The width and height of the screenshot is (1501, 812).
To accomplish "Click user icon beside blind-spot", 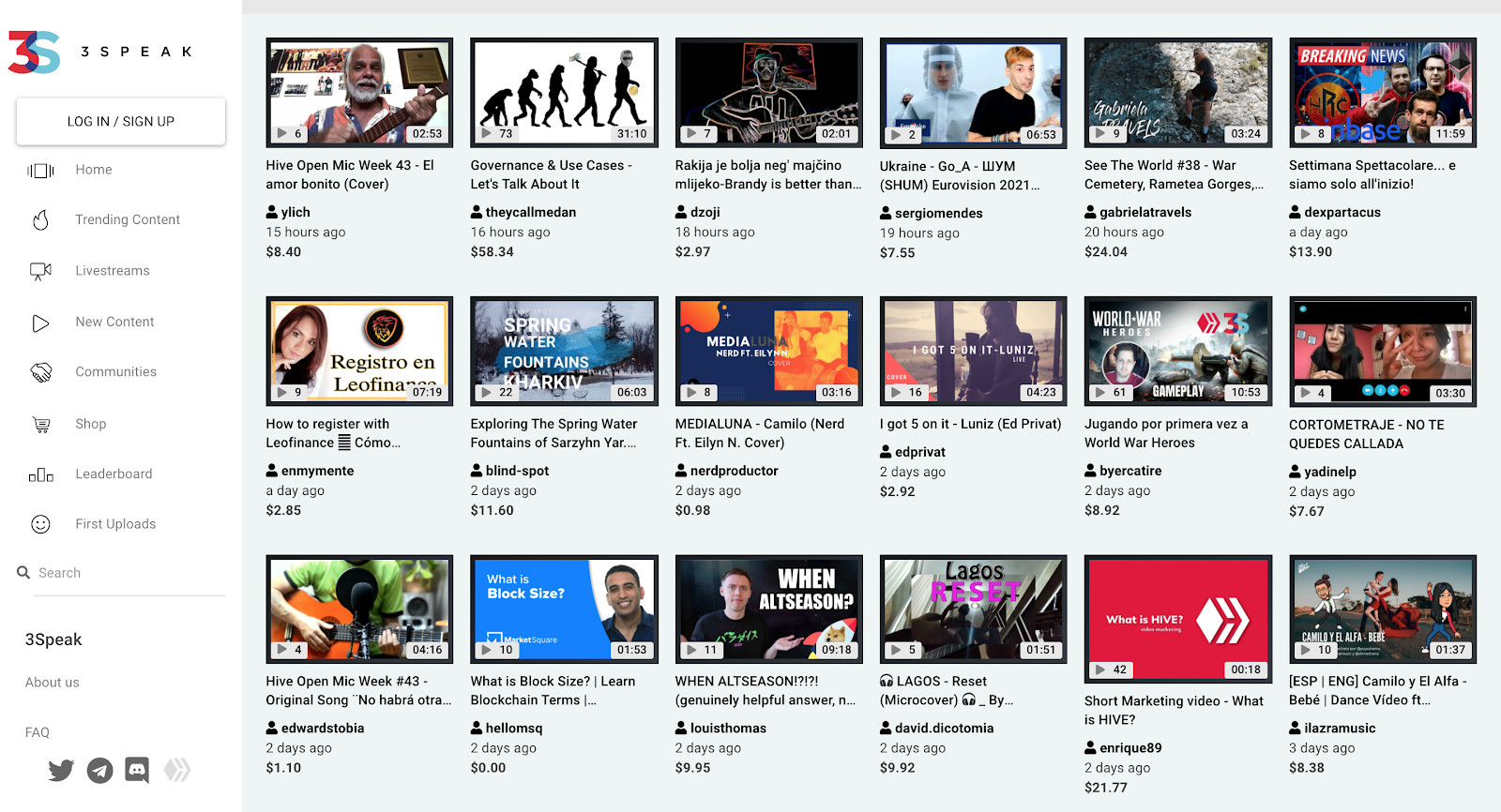I will [x=477, y=471].
